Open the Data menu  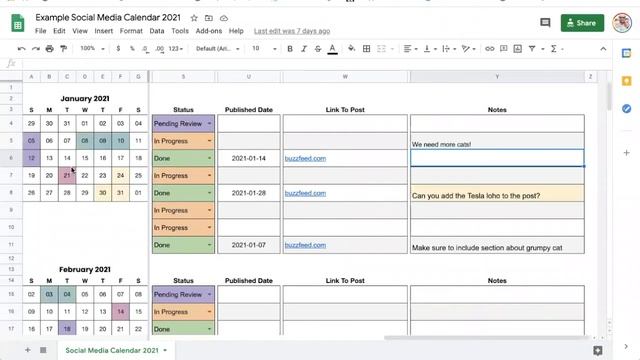157,31
